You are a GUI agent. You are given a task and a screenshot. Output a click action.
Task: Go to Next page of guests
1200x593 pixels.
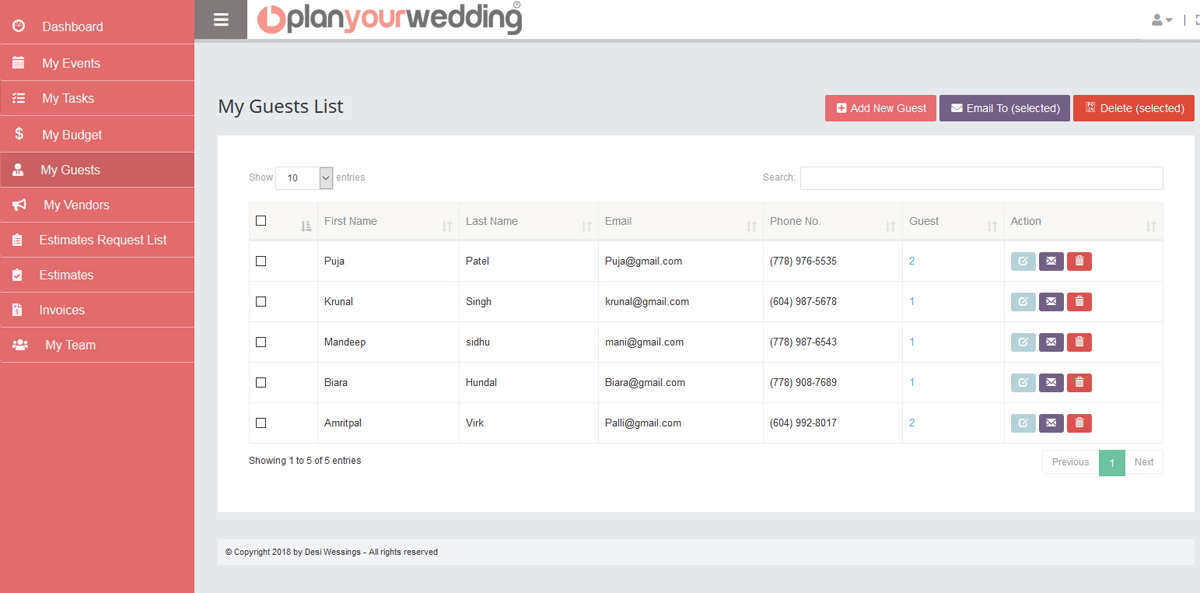1144,462
